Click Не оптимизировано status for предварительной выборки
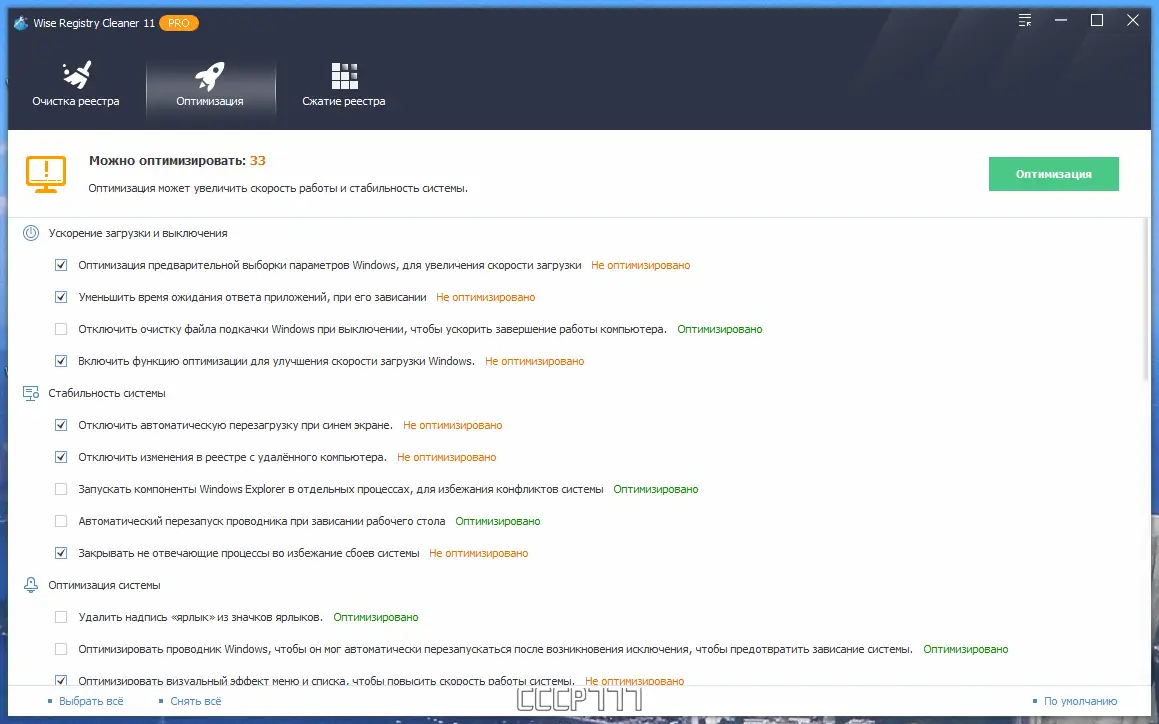The height and width of the screenshot is (724, 1159). (641, 265)
